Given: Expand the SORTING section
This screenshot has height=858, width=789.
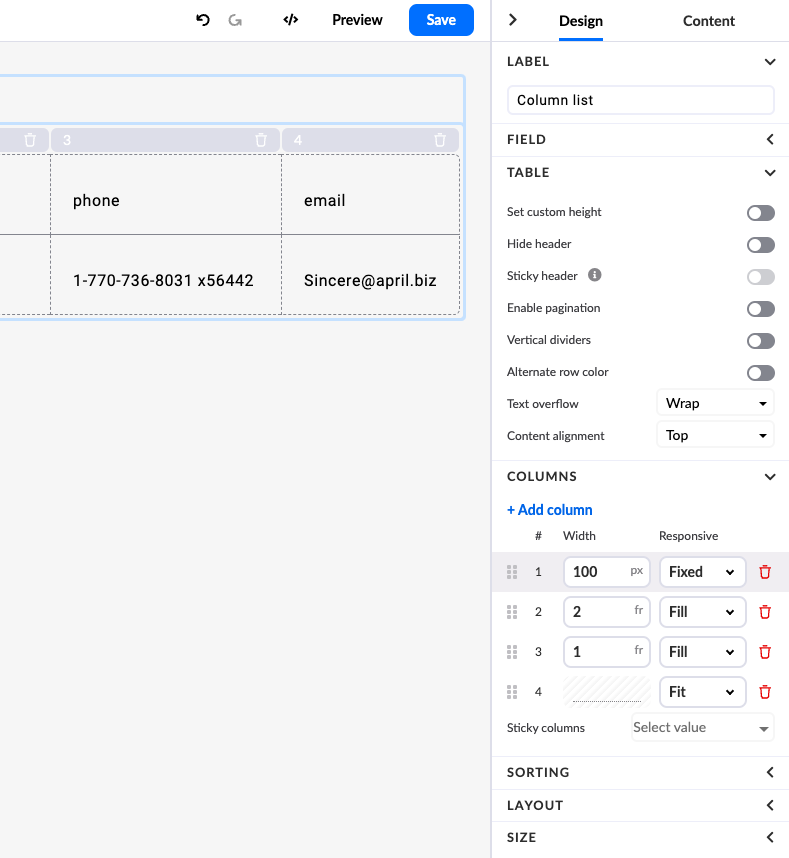Looking at the screenshot, I should click(x=770, y=772).
